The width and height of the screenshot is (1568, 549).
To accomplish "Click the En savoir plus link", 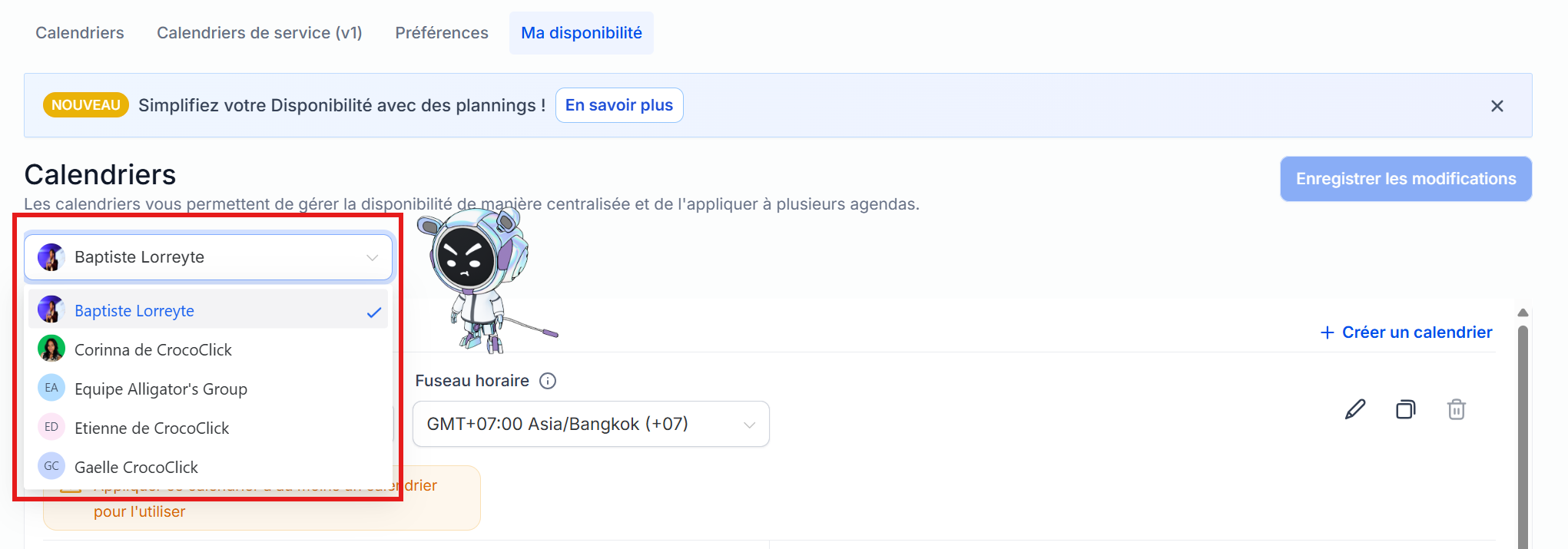I will click(x=618, y=105).
